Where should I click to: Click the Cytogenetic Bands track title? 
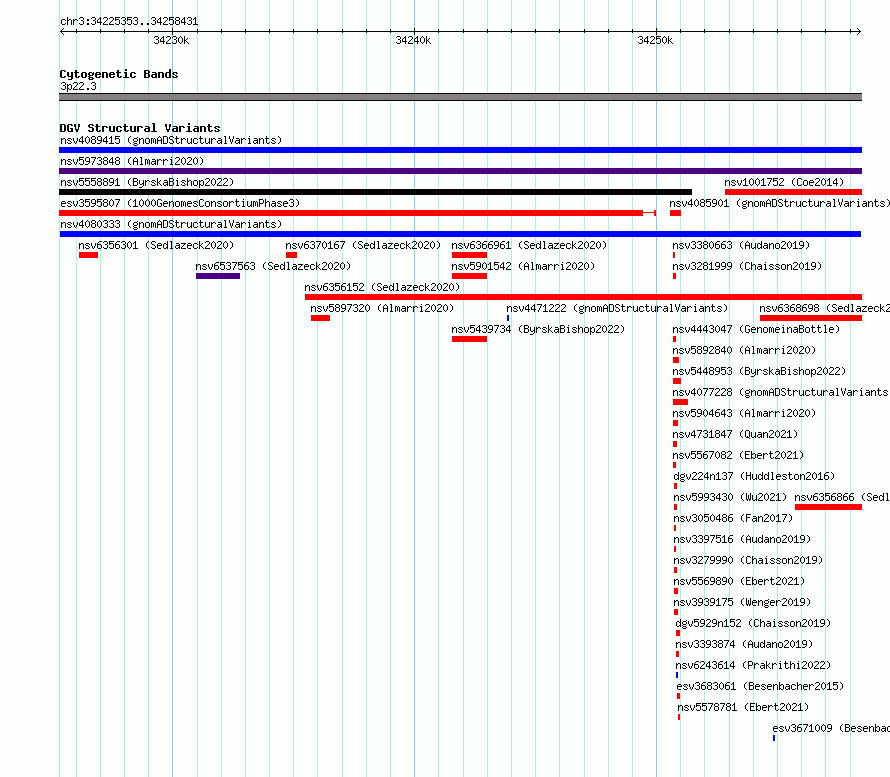119,74
